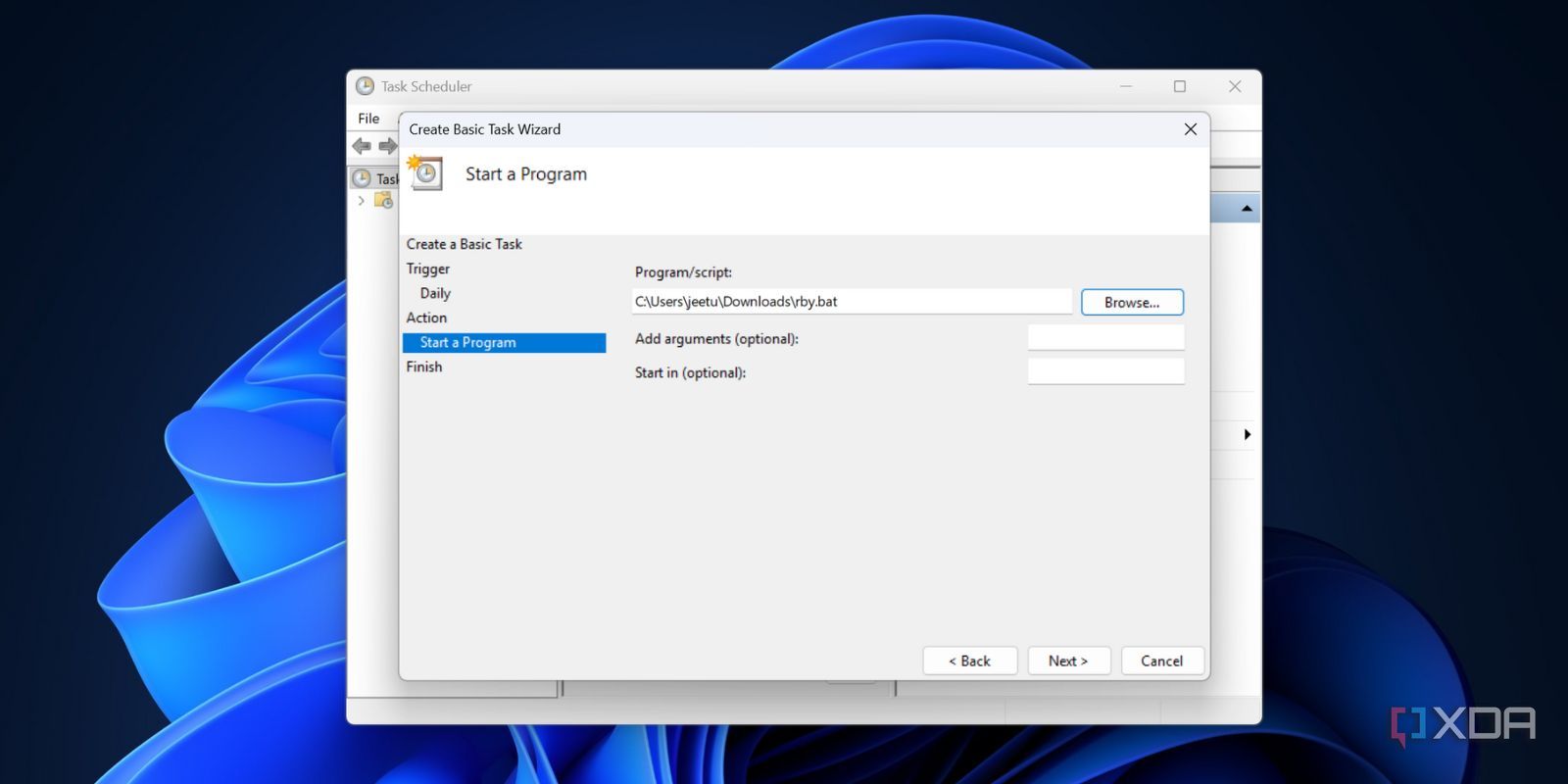Click the Task Scheduler title bar icon
Screen dimensions: 1568x784
365,86
